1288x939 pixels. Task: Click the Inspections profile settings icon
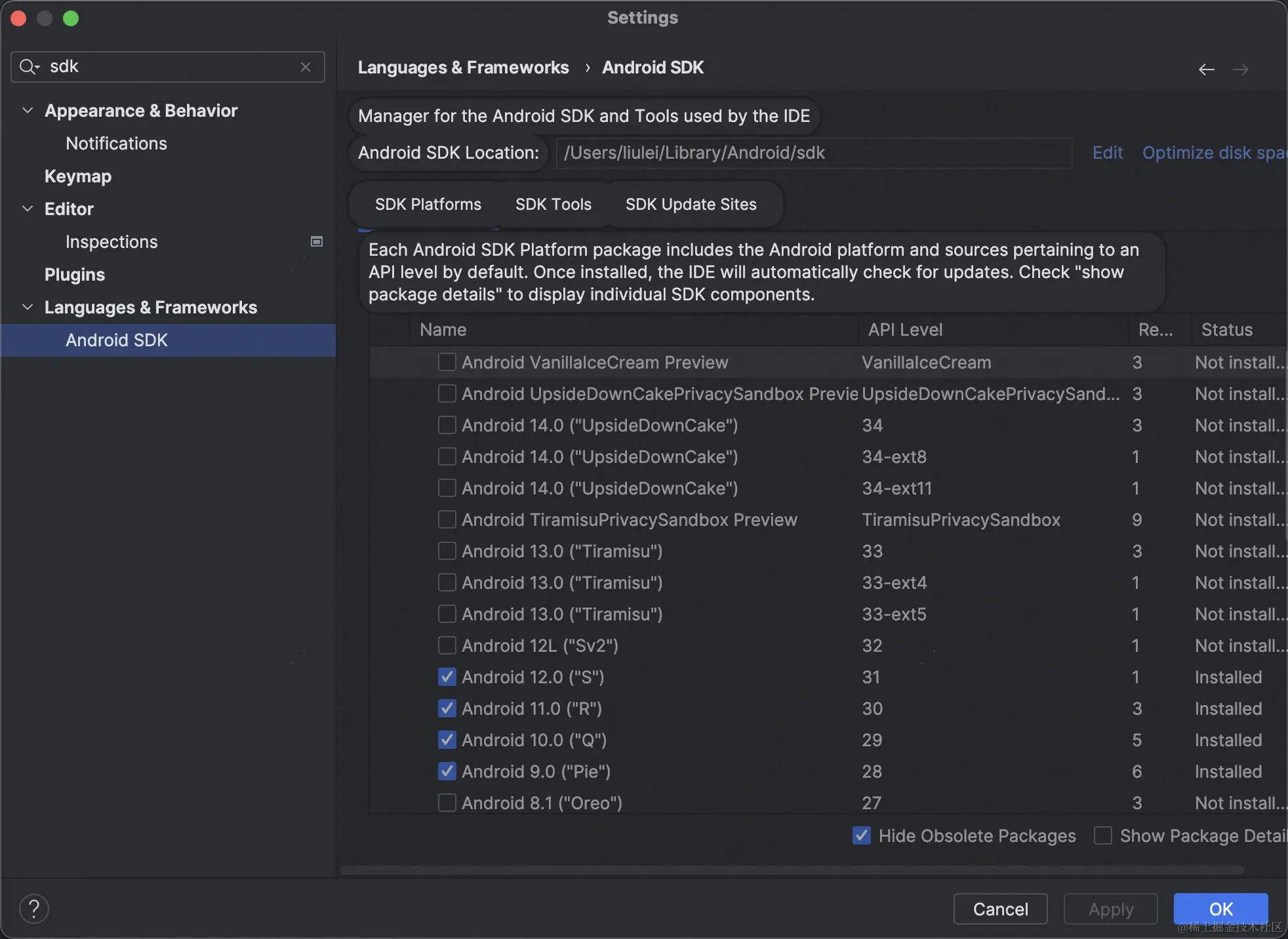point(317,242)
